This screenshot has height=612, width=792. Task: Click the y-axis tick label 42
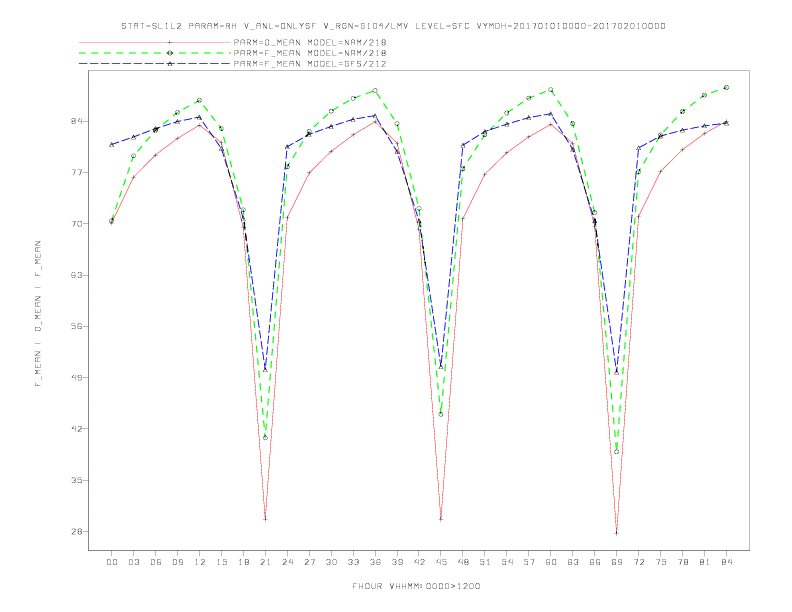coord(76,429)
